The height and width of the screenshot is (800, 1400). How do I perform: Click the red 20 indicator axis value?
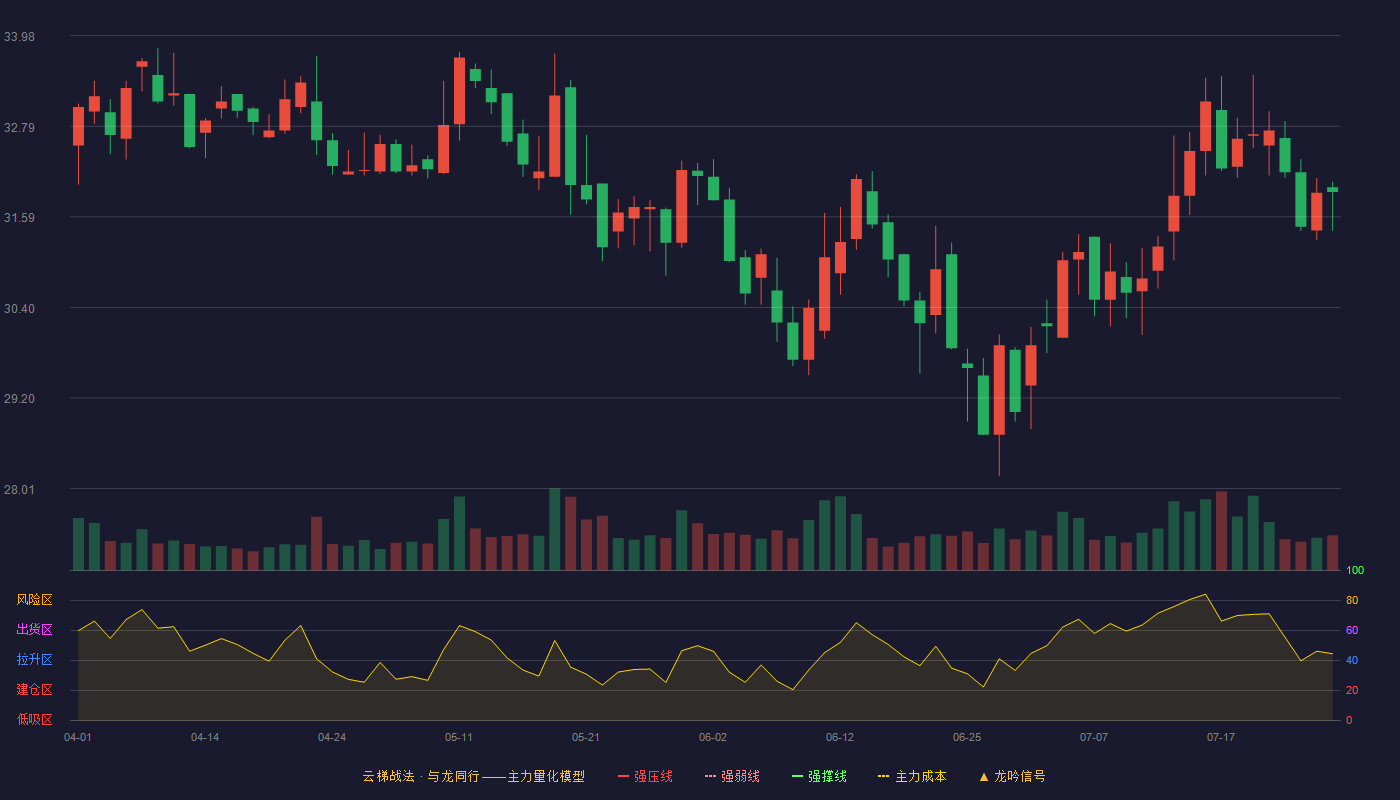pos(1352,691)
